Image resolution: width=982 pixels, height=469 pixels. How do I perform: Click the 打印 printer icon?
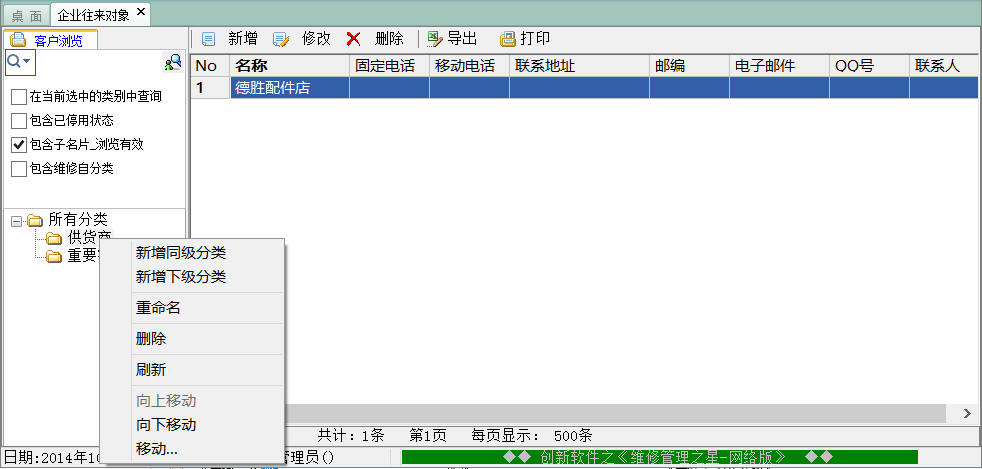coord(507,39)
